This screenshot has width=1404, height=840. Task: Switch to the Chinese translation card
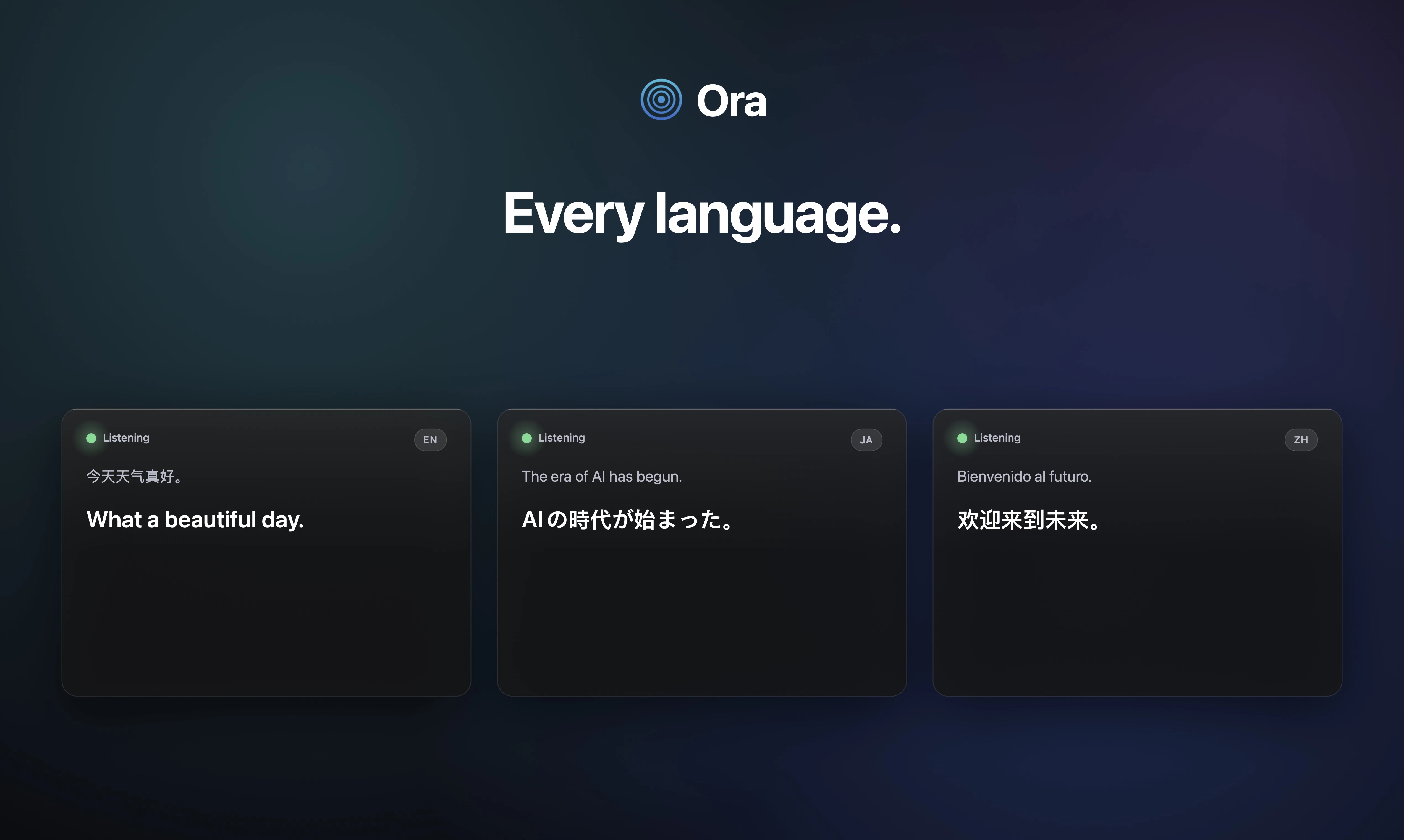click(1137, 552)
